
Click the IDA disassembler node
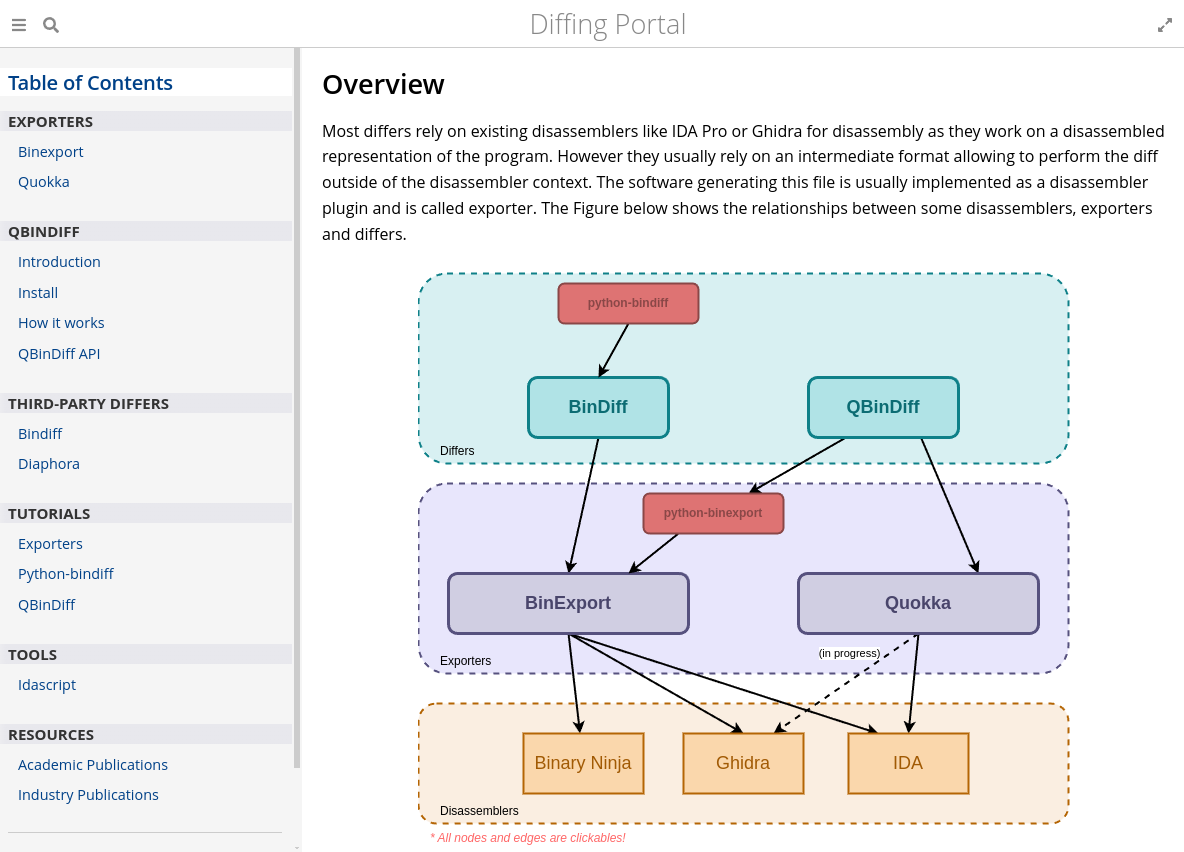(908, 764)
